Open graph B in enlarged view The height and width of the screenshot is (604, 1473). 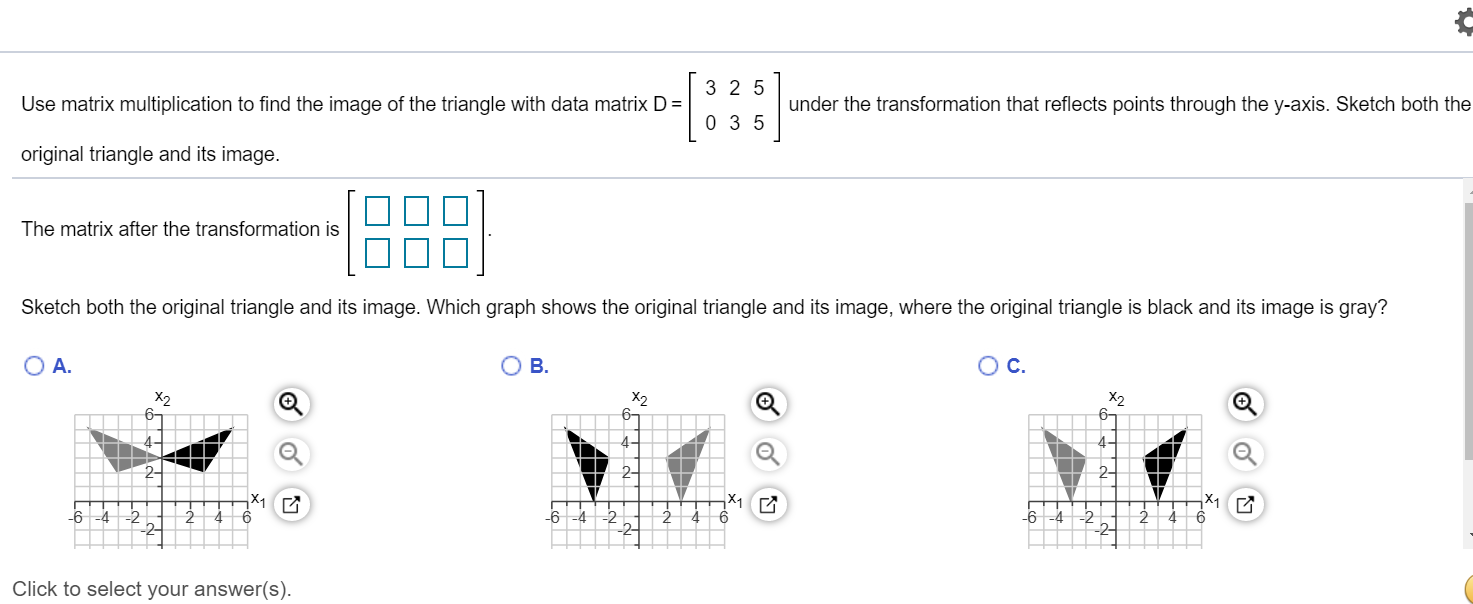click(x=767, y=504)
